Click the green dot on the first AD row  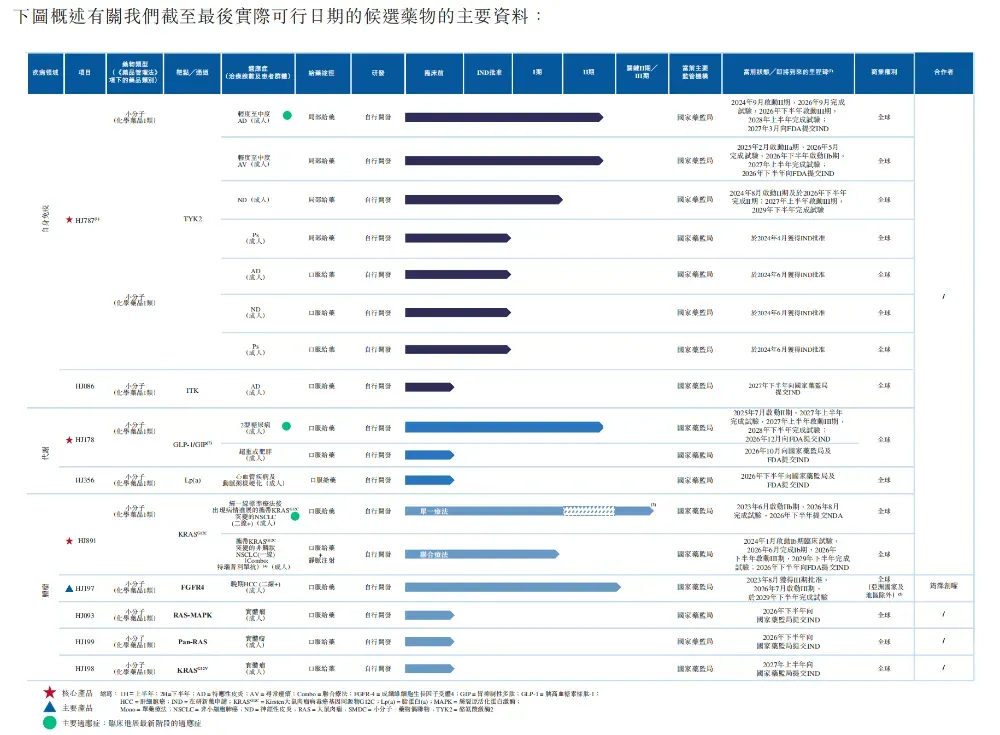pos(288,115)
